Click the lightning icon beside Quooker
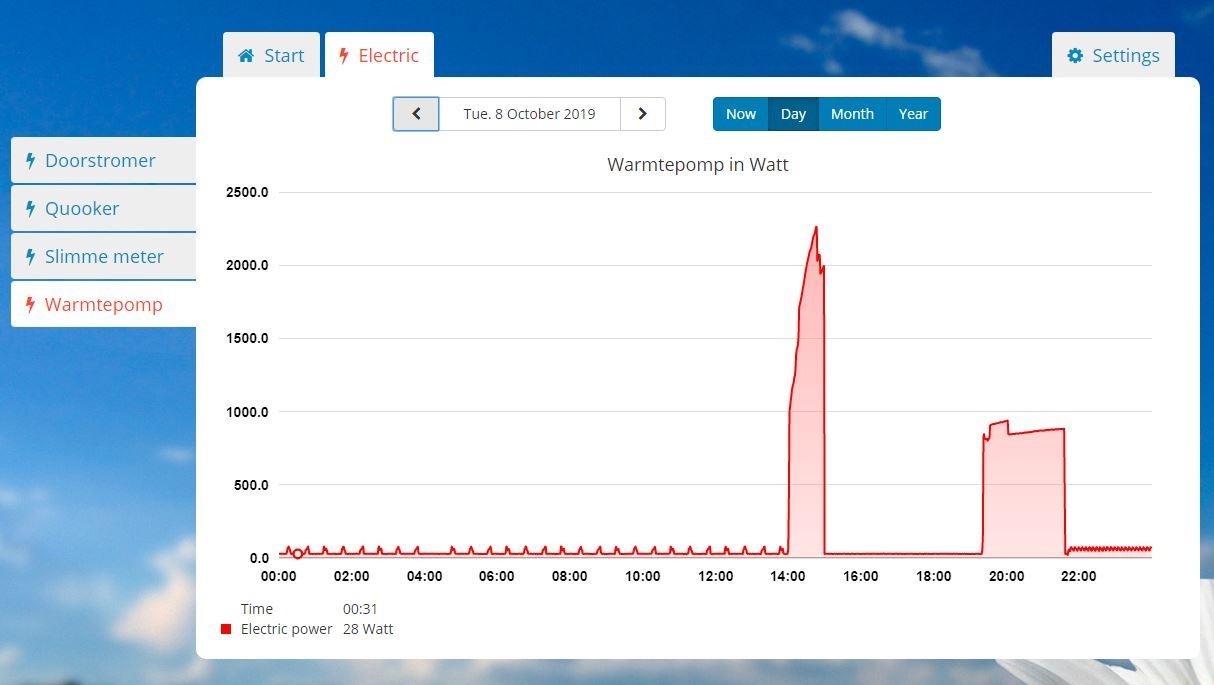The image size is (1214, 685). point(31,208)
